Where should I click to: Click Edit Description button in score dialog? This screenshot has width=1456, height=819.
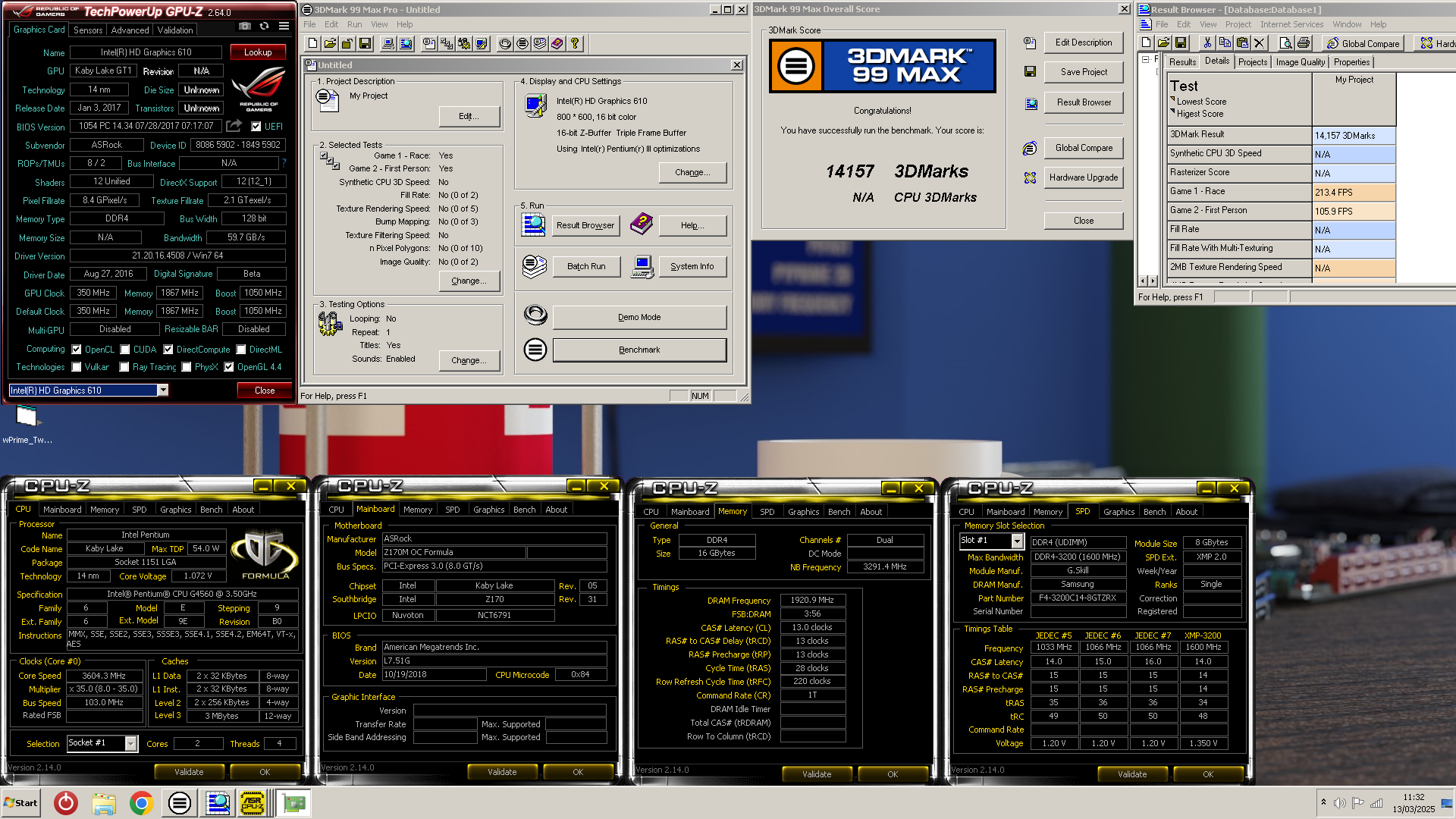(1084, 42)
